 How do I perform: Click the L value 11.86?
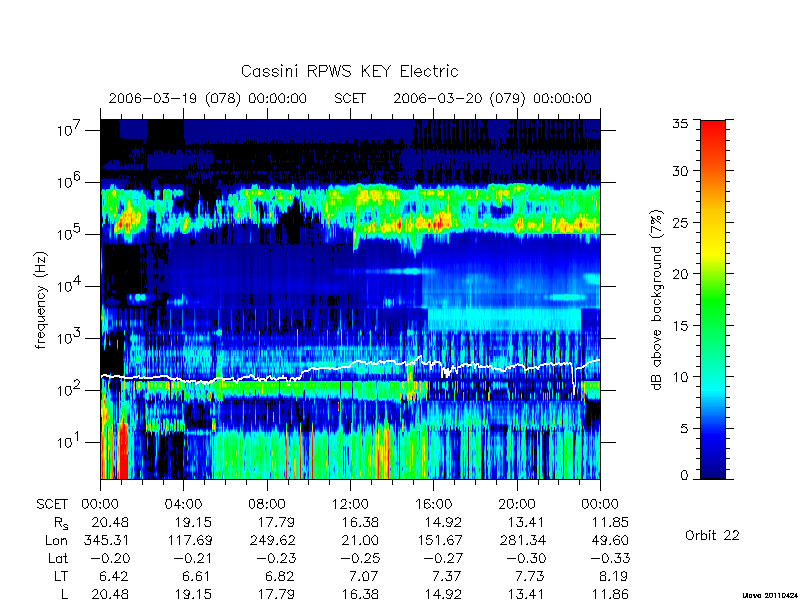click(610, 594)
